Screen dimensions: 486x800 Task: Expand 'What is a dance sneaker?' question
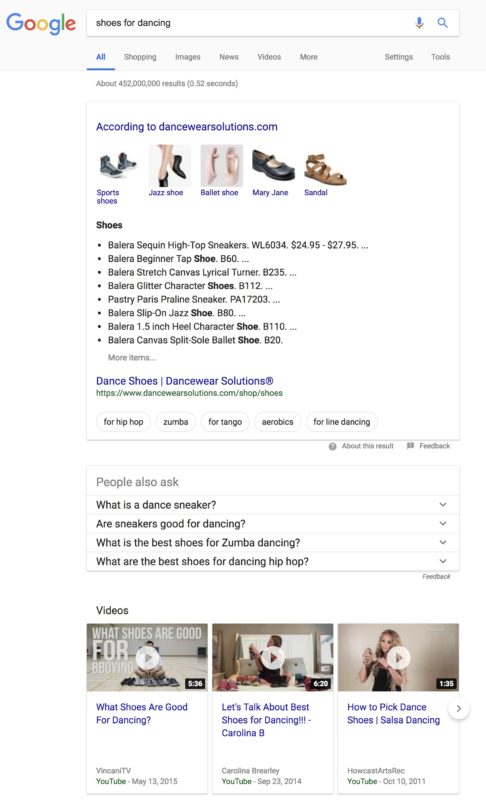[273, 505]
